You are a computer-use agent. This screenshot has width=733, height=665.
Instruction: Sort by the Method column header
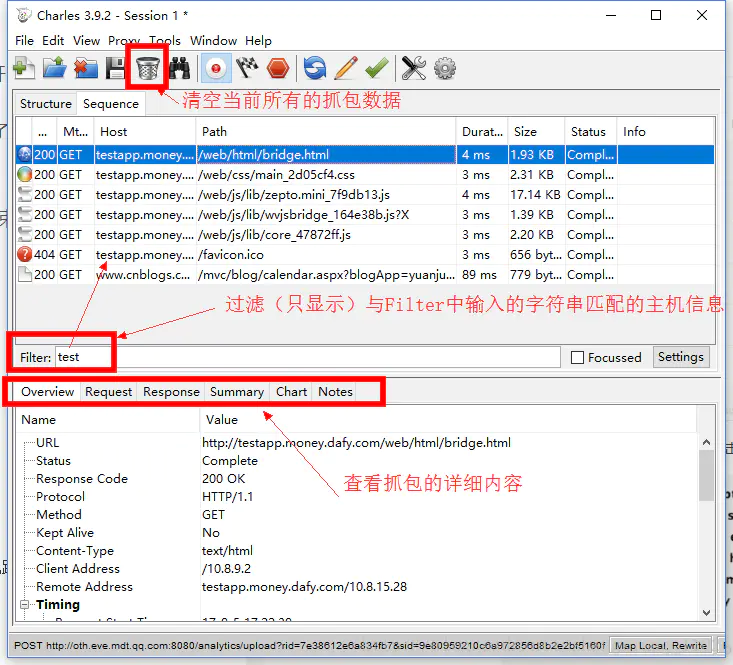(x=75, y=132)
